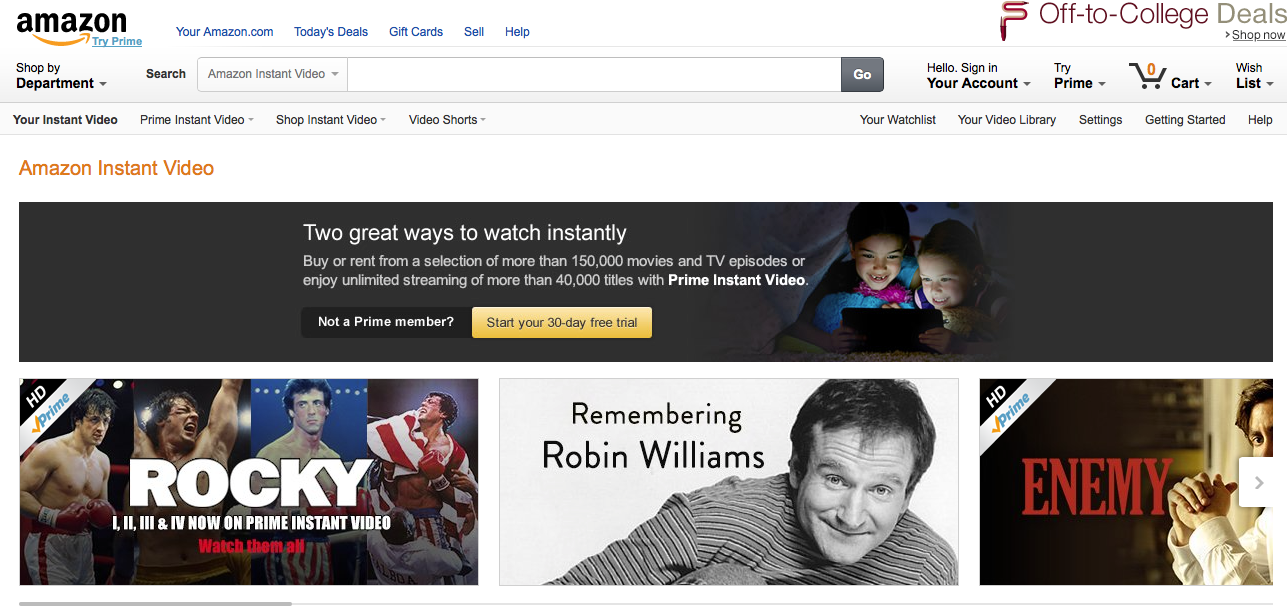Click Shop now under College Deals
Screen dimensions: 1287x613
pos(1257,35)
